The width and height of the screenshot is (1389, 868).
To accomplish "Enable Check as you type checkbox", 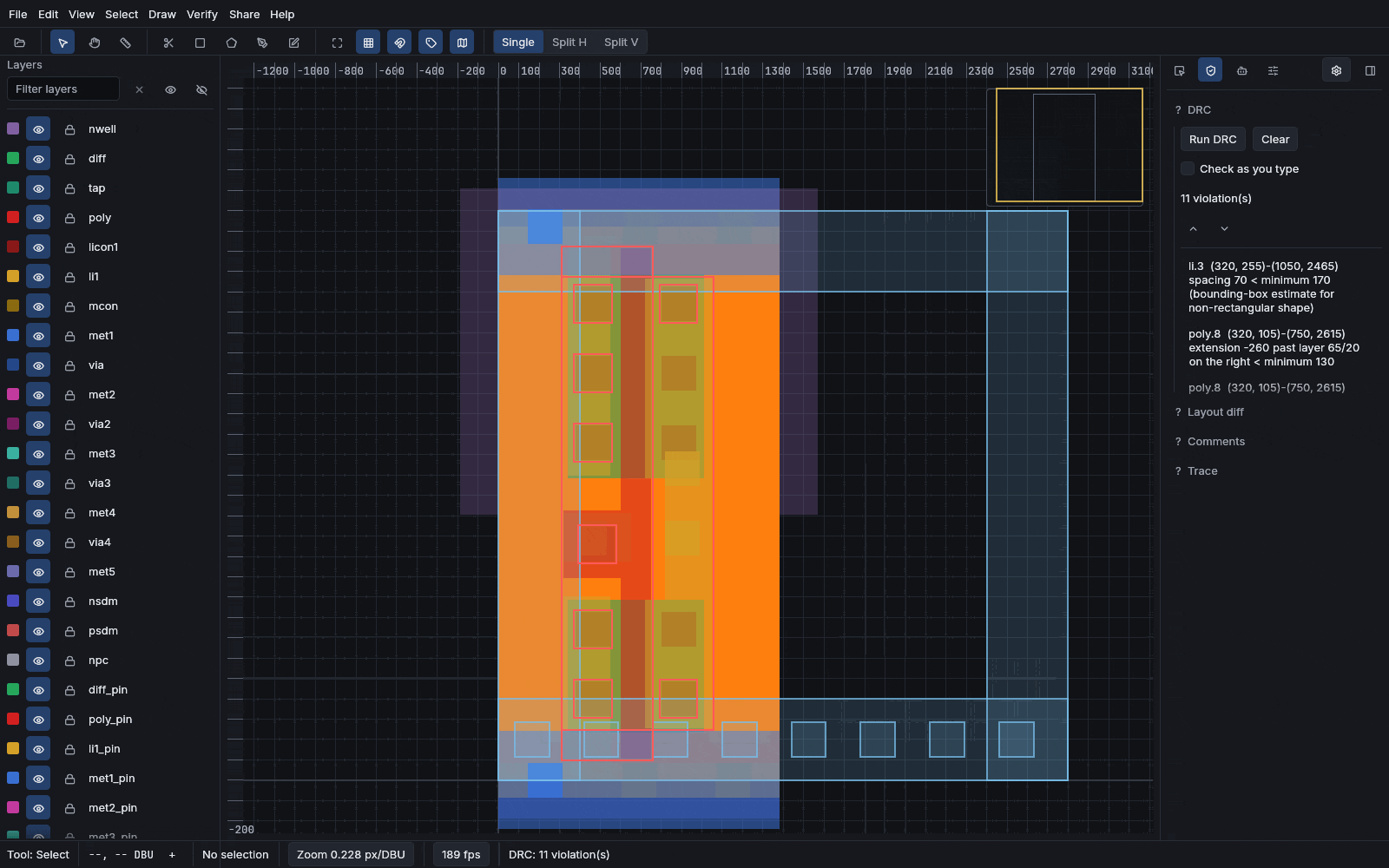I will click(x=1188, y=168).
